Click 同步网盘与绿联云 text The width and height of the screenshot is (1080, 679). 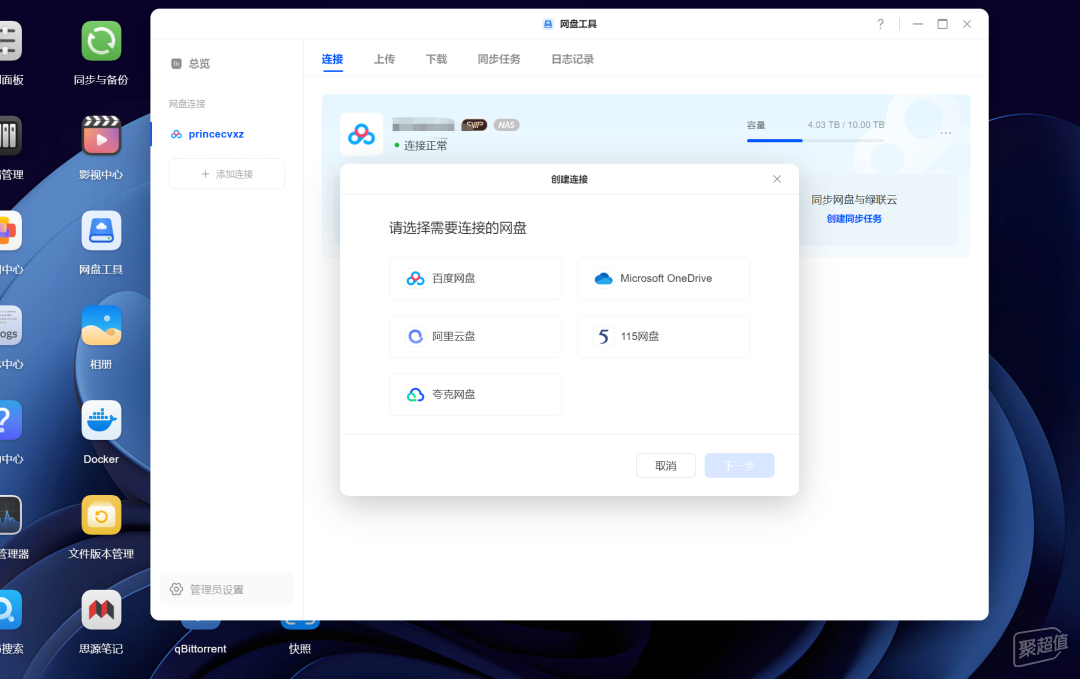854,200
